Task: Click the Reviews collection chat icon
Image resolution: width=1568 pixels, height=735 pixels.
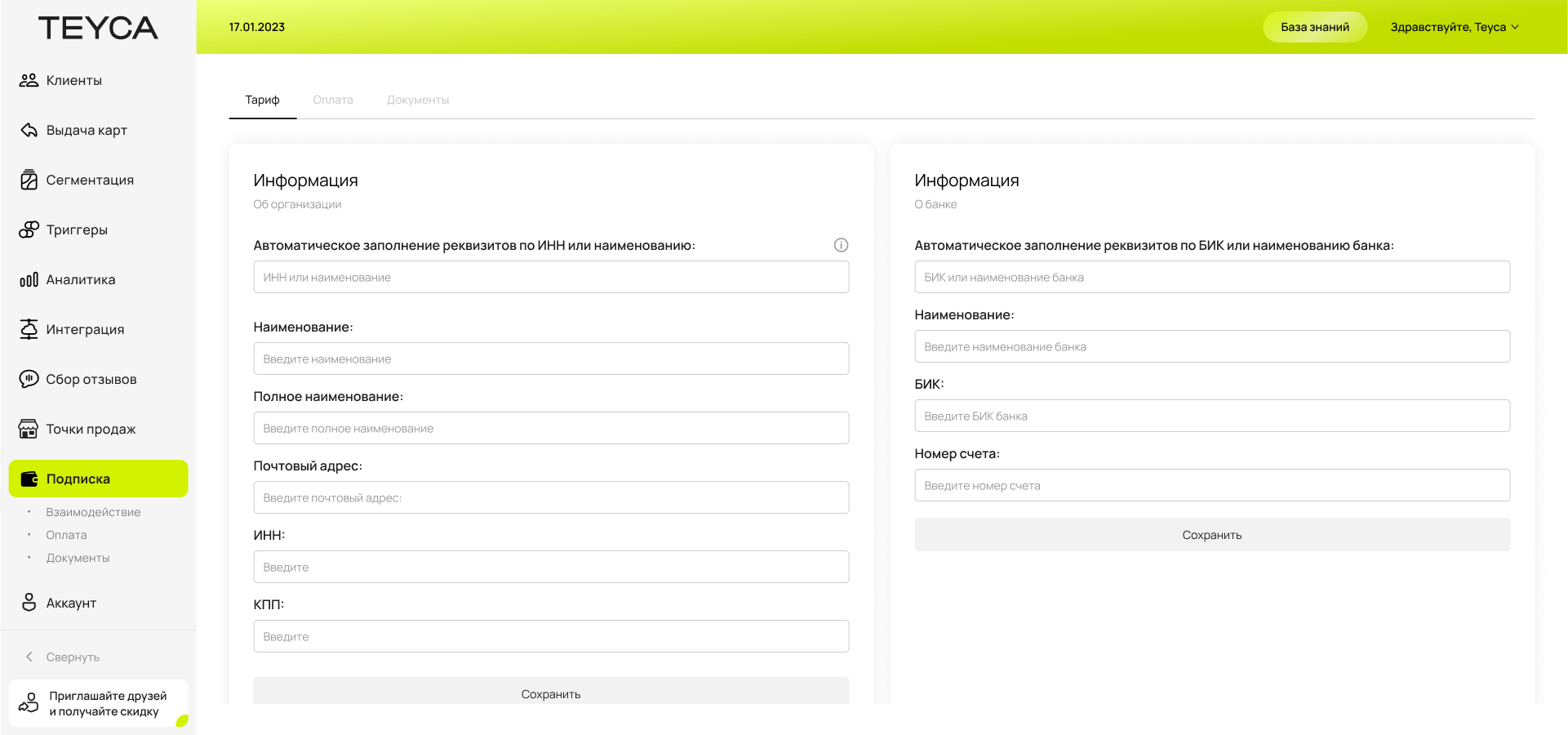Action: (29, 379)
